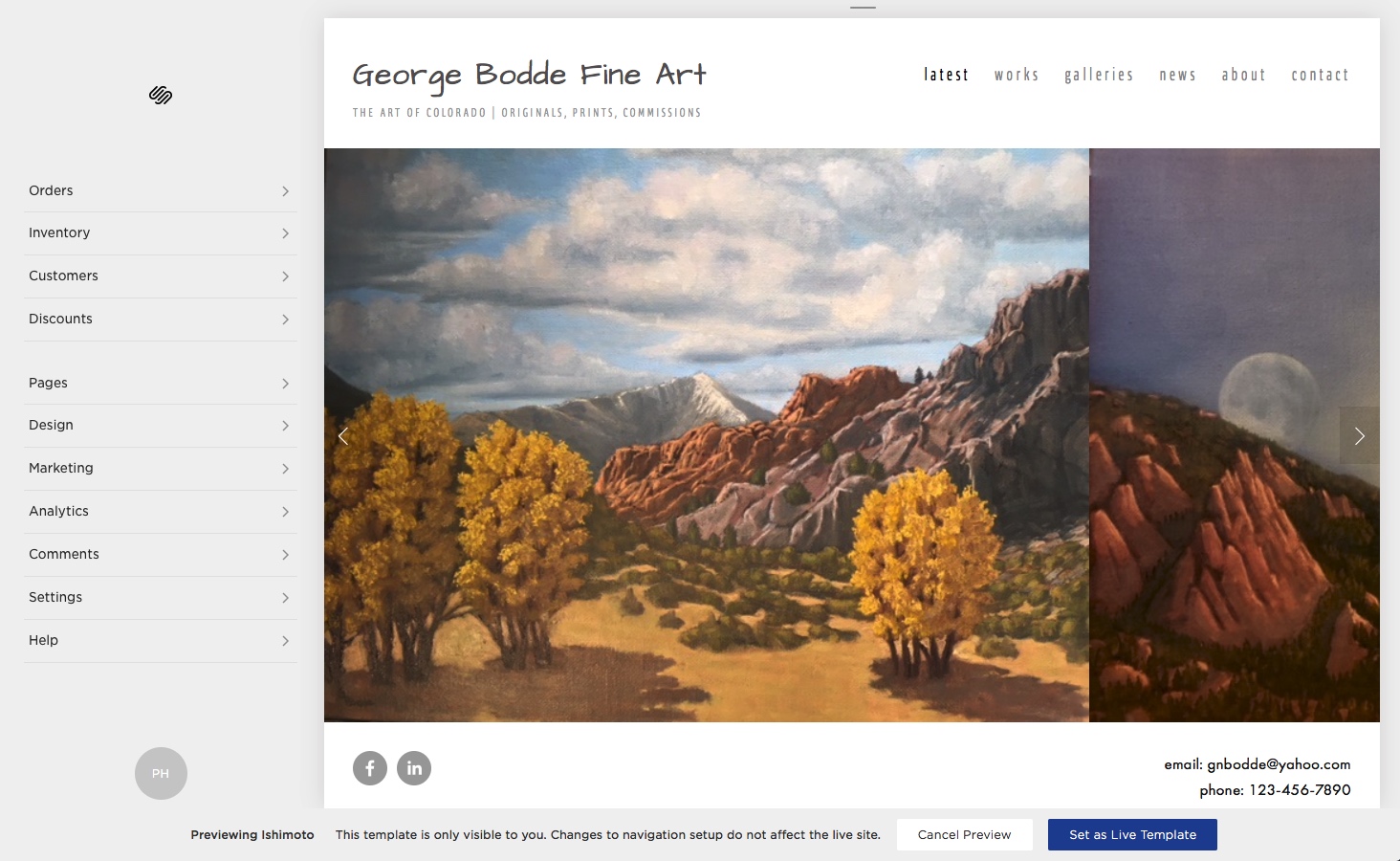Click the PH account avatar
This screenshot has height=861, width=1400.
pos(161,773)
